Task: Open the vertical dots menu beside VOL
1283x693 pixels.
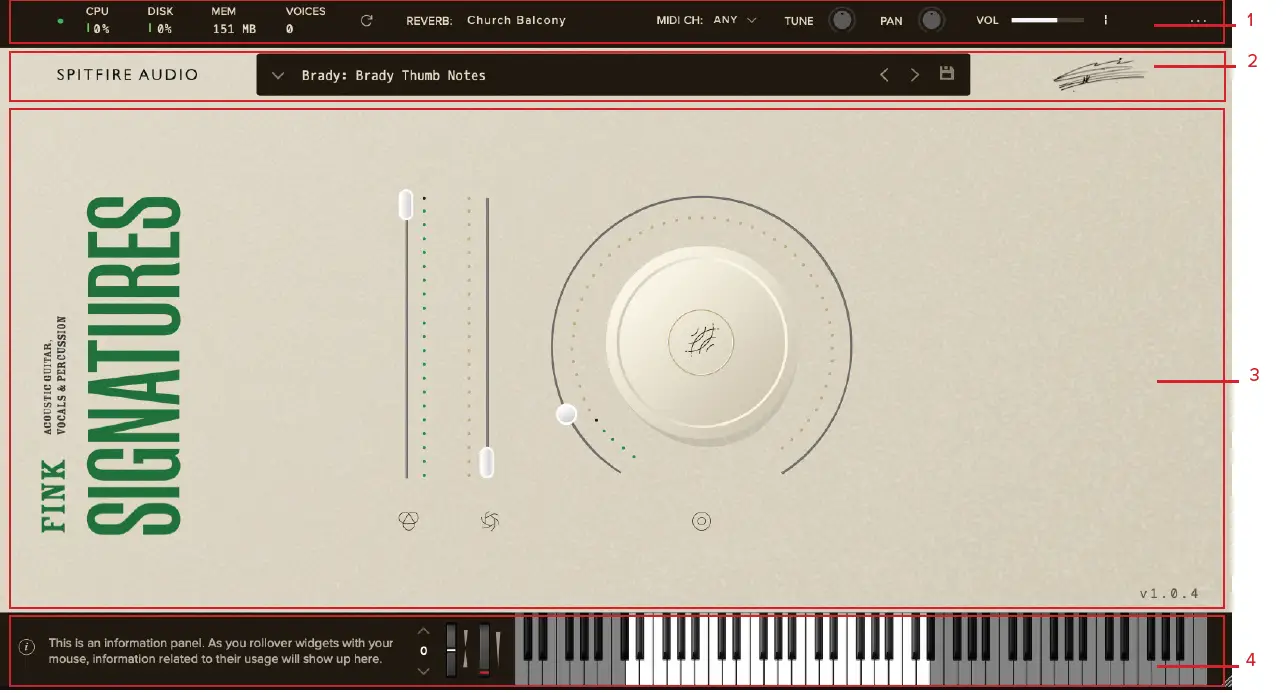Action: coord(1105,20)
